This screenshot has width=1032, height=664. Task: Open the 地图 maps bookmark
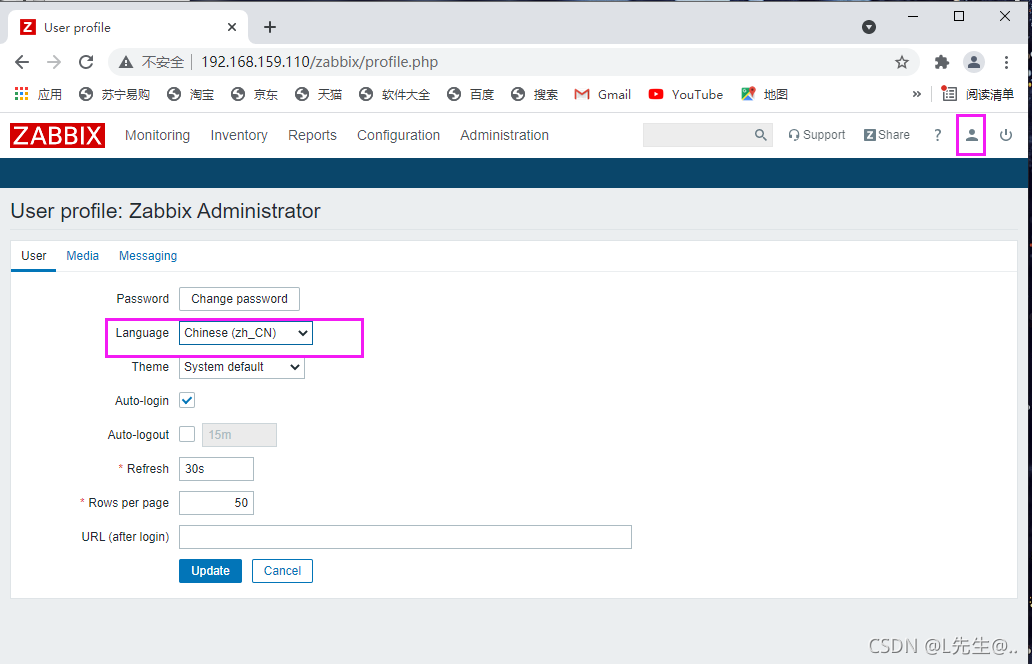pos(764,94)
